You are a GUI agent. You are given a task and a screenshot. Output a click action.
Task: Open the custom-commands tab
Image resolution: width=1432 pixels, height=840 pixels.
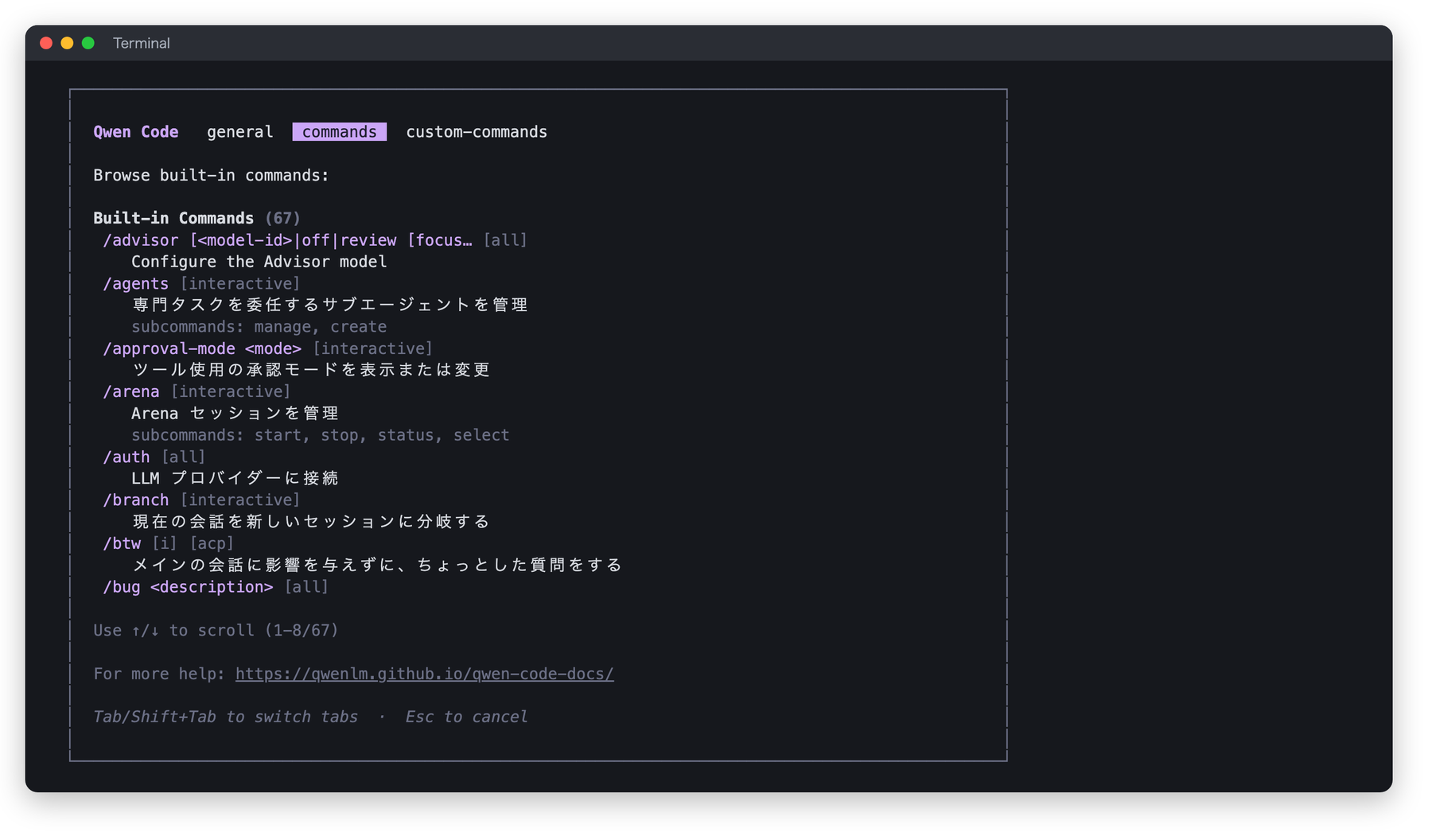point(477,132)
